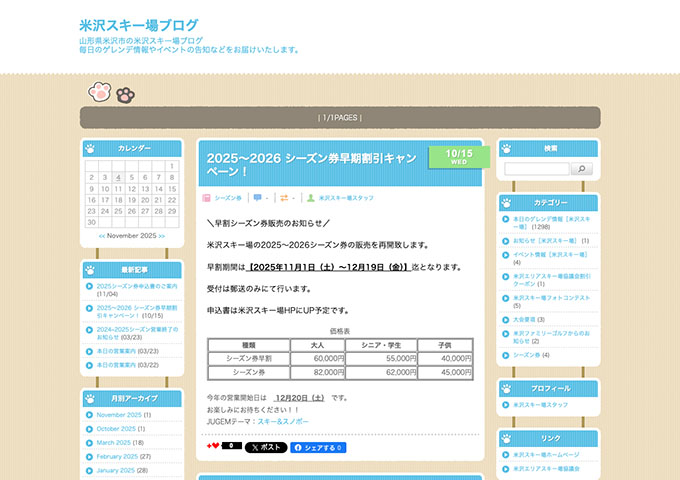Click the 82,000円 price cell
The height and width of the screenshot is (480, 680).
tap(317, 372)
